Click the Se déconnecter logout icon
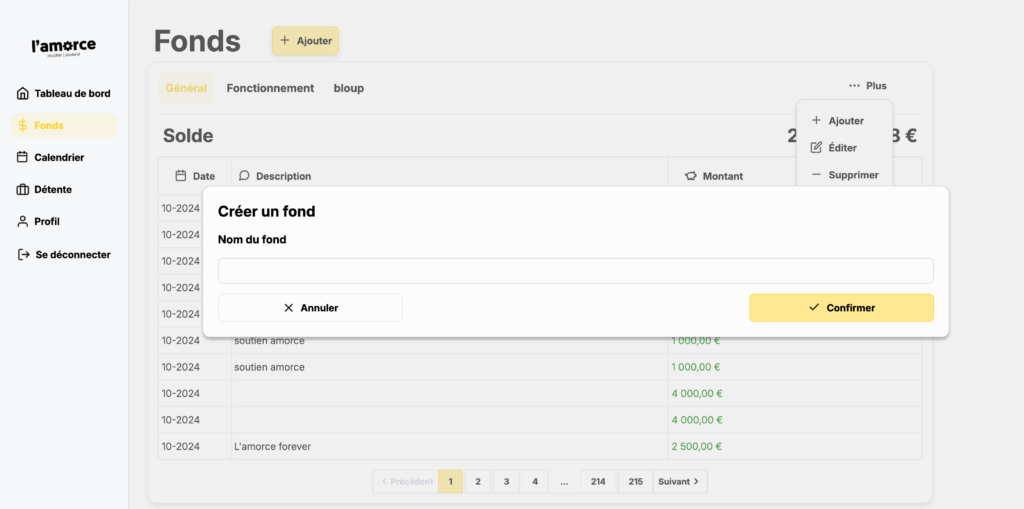 tap(23, 255)
